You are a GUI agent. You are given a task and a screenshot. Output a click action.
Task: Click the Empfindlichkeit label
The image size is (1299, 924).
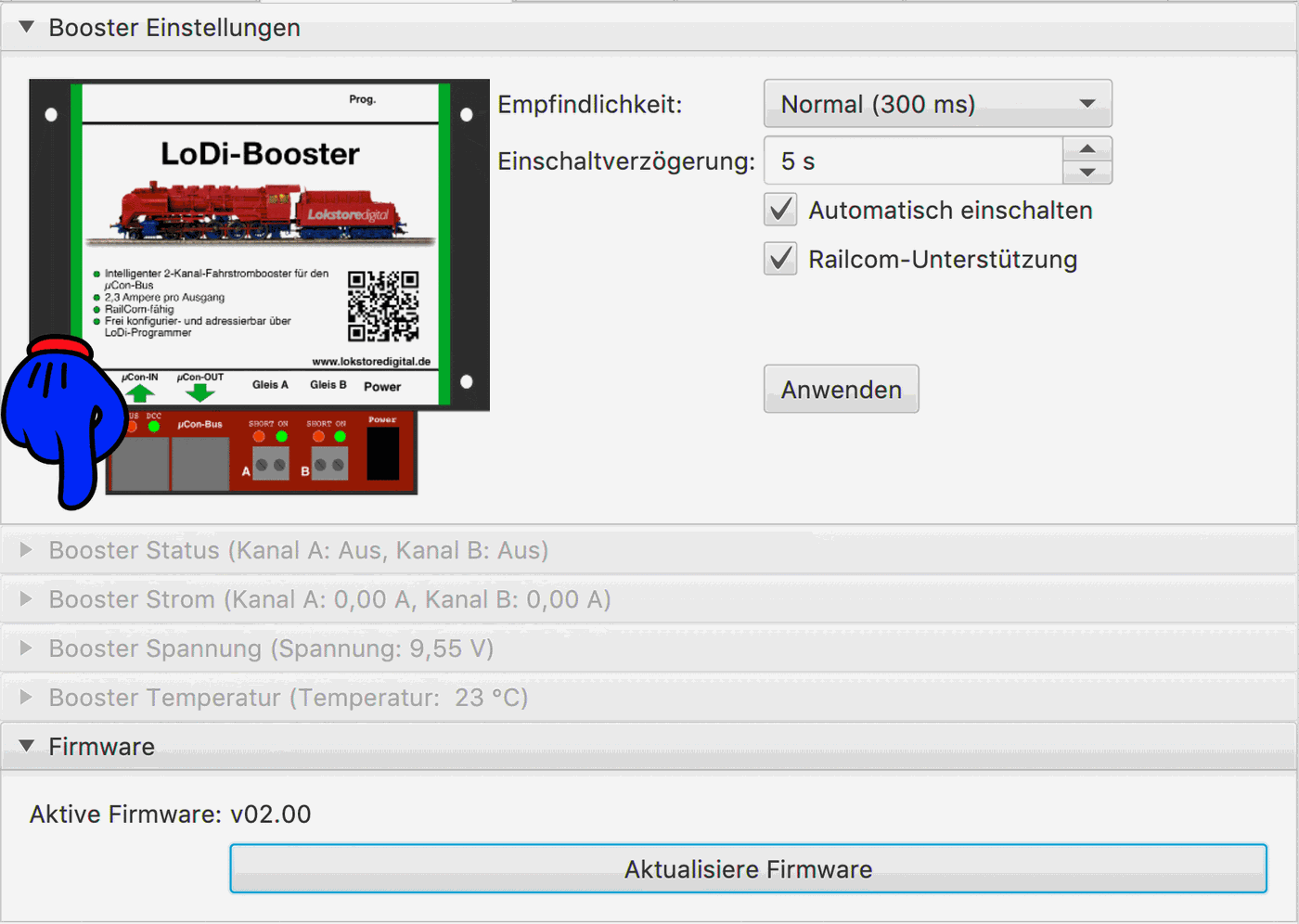(x=590, y=104)
